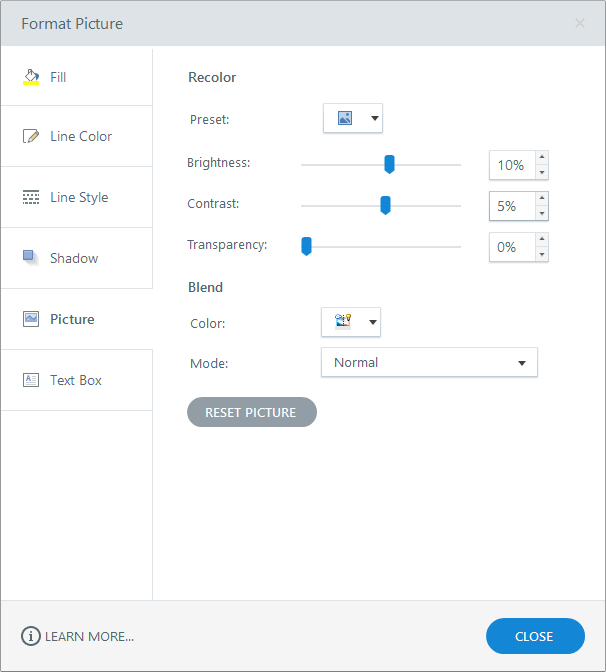Increase Brightness with the up arrow

(541, 157)
